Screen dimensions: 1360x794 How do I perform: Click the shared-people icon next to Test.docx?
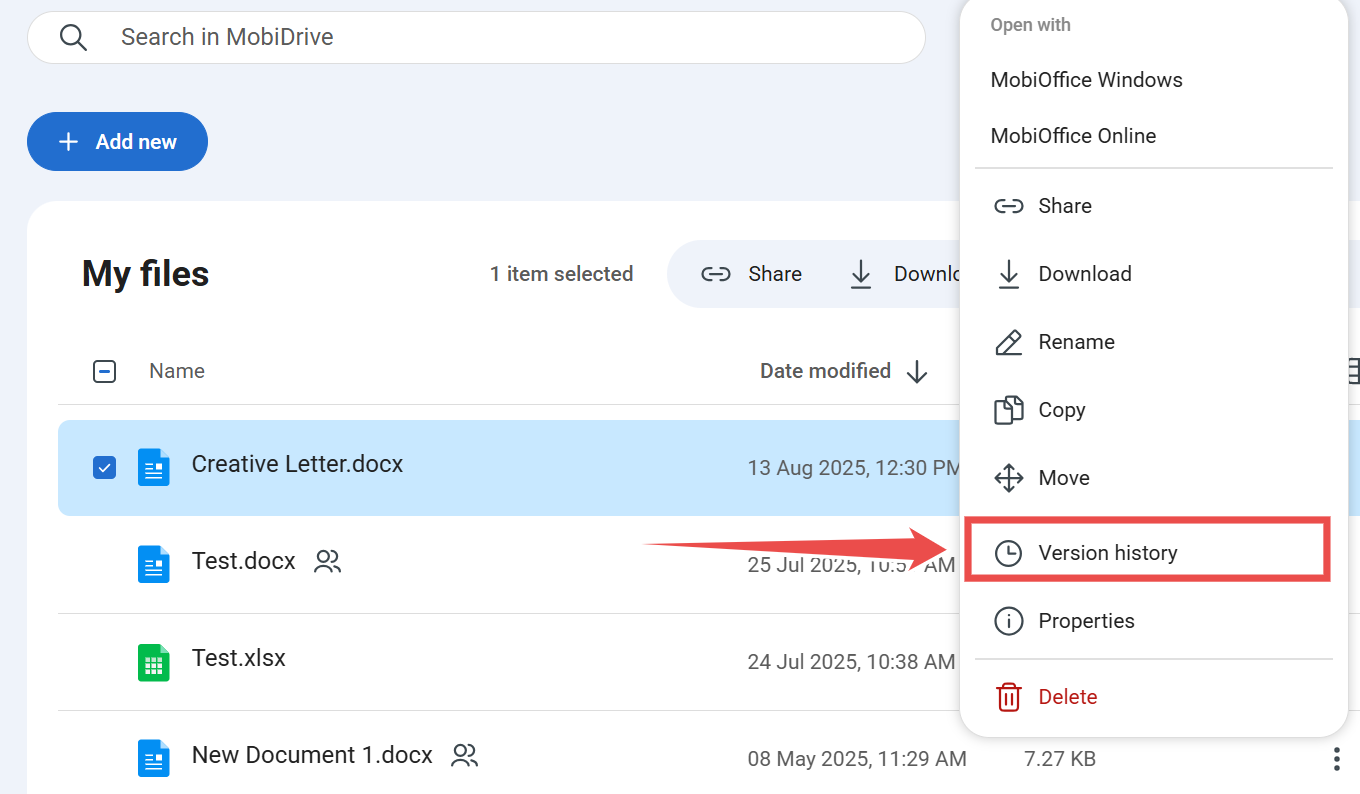(x=327, y=562)
